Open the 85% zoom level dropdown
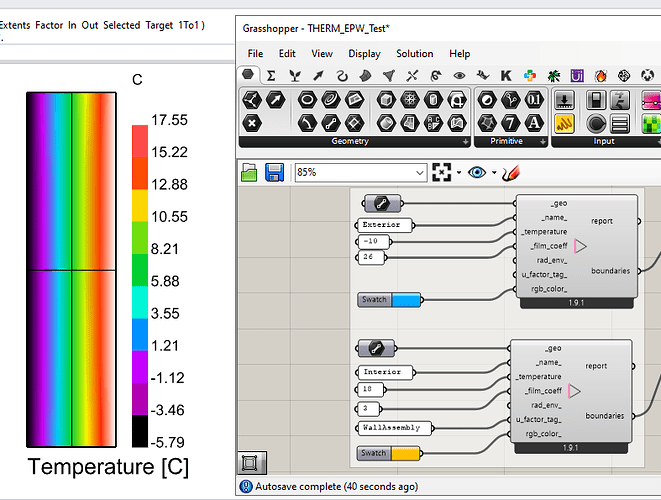Screen dimensions: 661x500 420,172
